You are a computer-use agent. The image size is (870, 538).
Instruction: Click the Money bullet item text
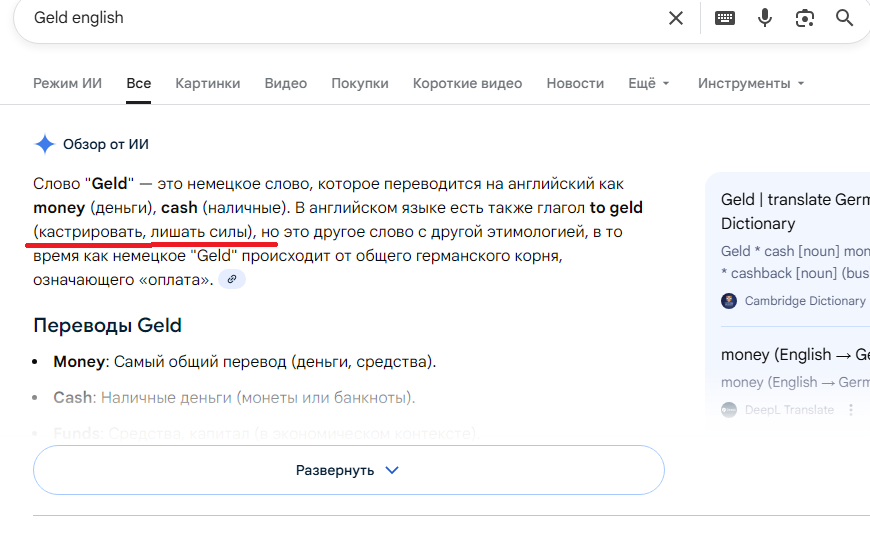pos(245,362)
